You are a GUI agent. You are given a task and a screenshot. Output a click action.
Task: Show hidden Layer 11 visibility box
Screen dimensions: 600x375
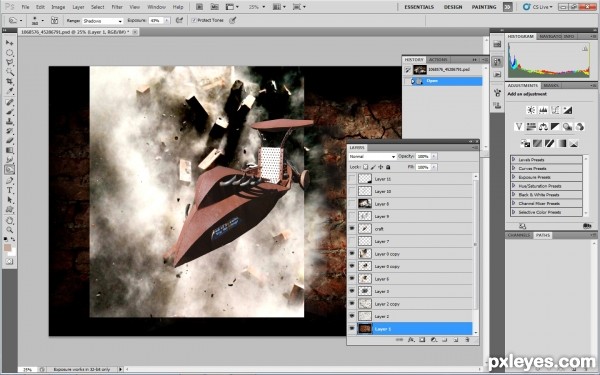[x=352, y=179]
